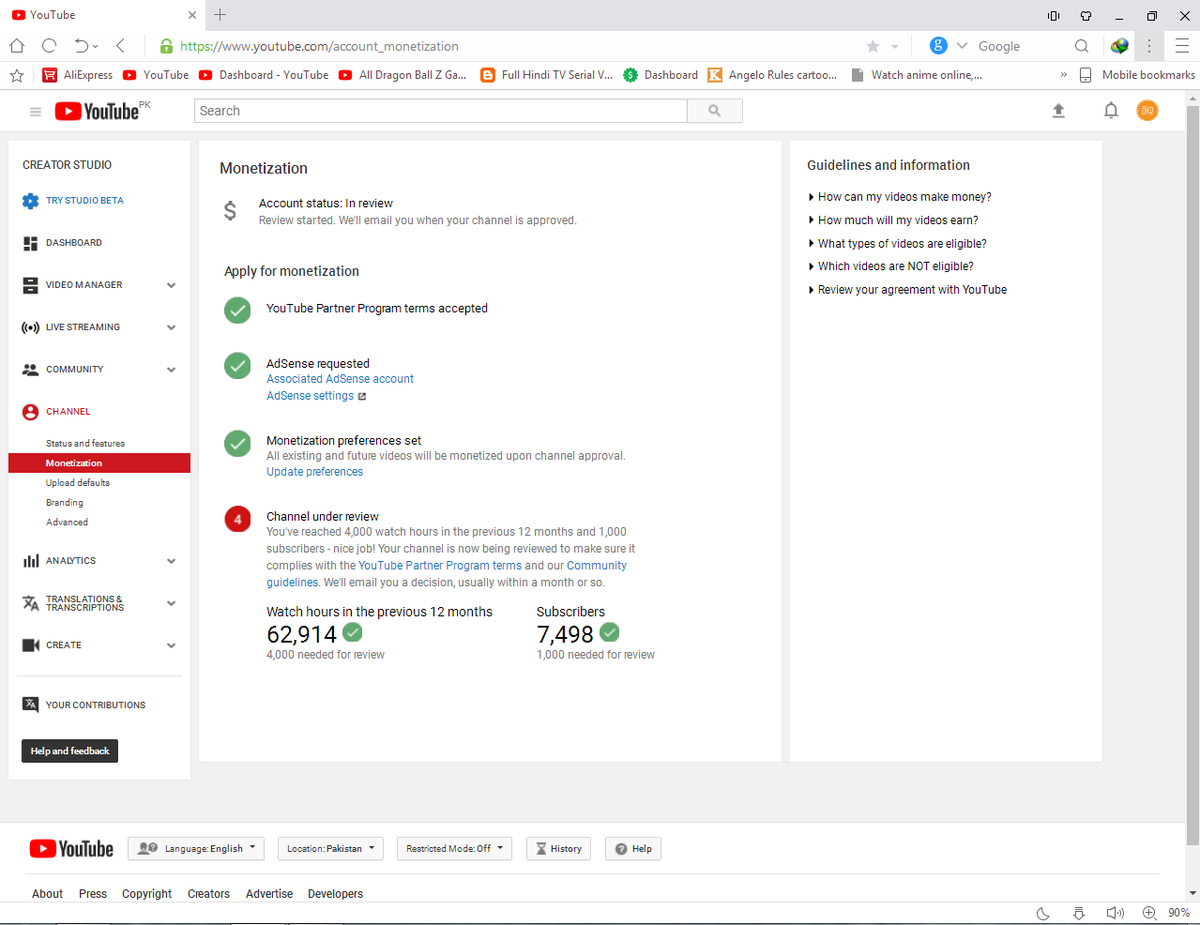Click the Help and feedback button
This screenshot has height=925, width=1200.
click(x=70, y=751)
